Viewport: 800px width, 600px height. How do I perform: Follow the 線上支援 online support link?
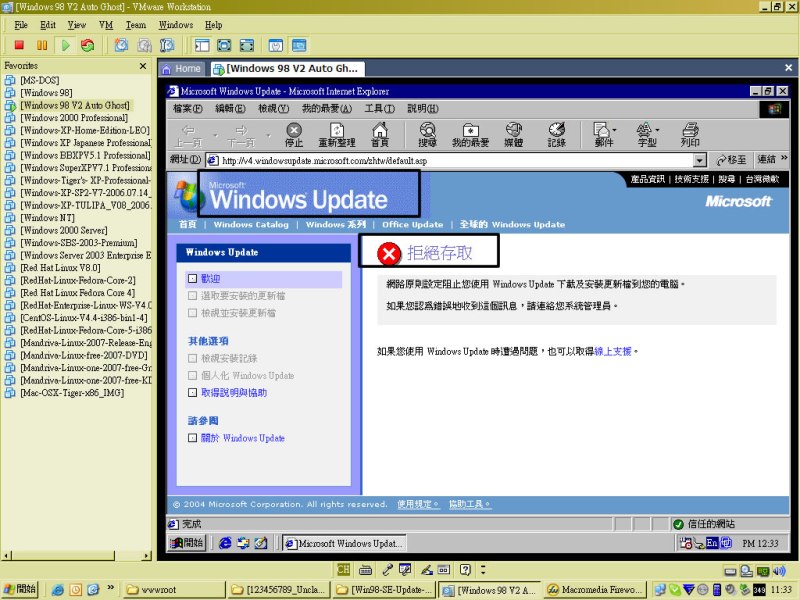(x=613, y=352)
